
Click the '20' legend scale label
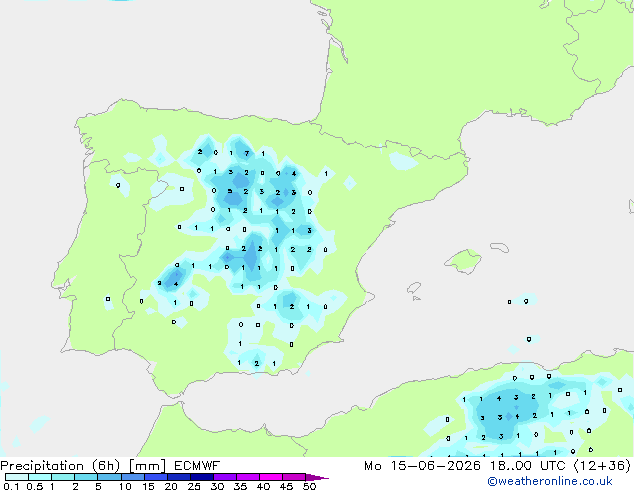[x=171, y=486]
